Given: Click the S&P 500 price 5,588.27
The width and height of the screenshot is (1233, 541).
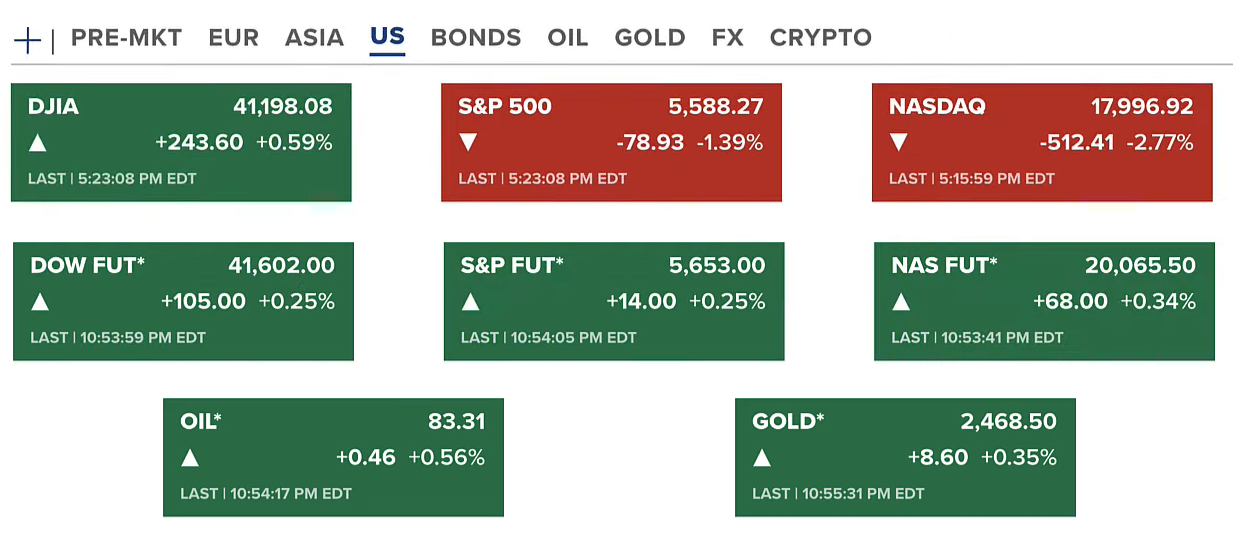Looking at the screenshot, I should pos(715,107).
